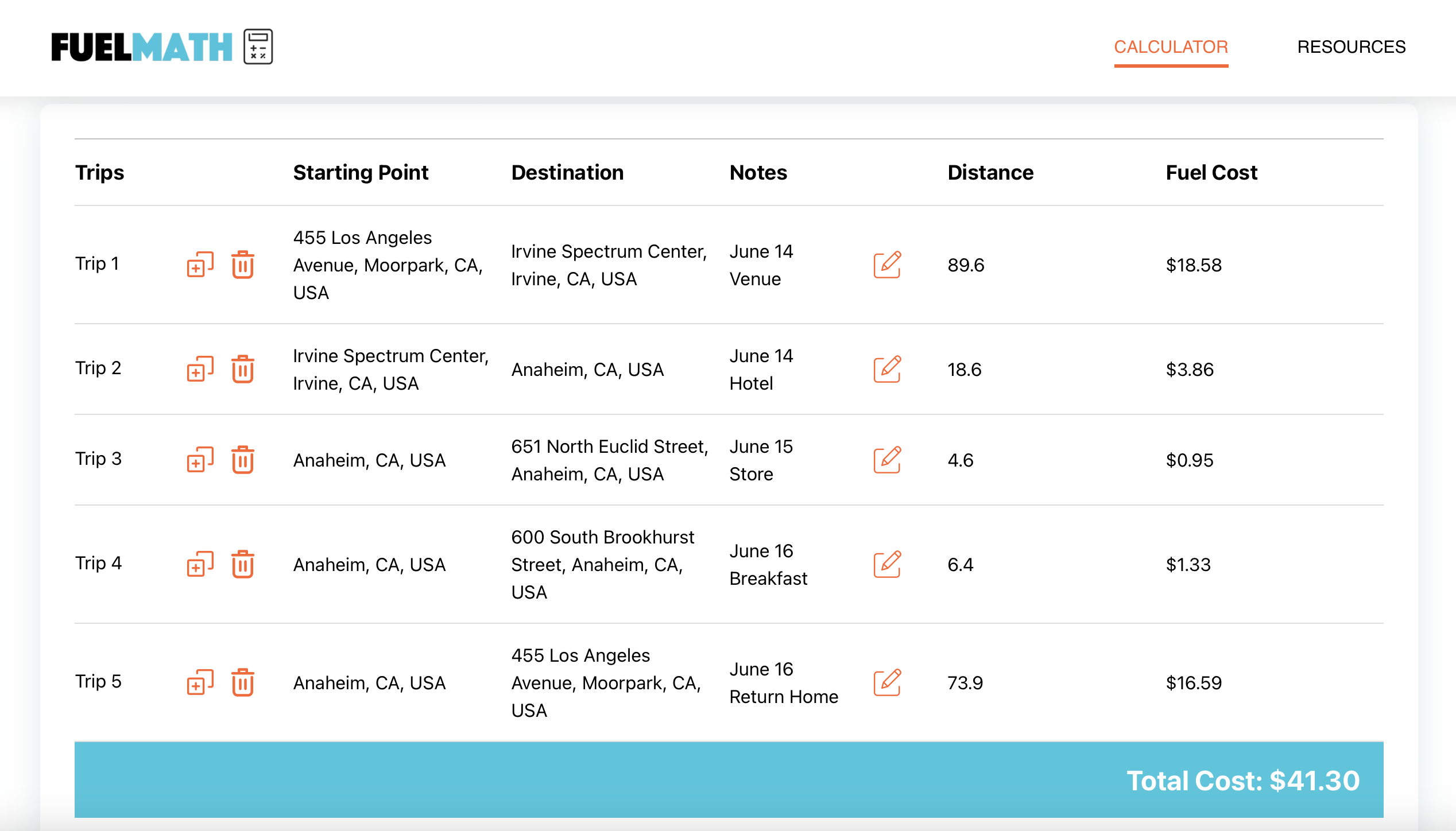The image size is (1456, 831).
Task: Click Trip 2 destination Anaheim, CA, USA
Action: [587, 370]
